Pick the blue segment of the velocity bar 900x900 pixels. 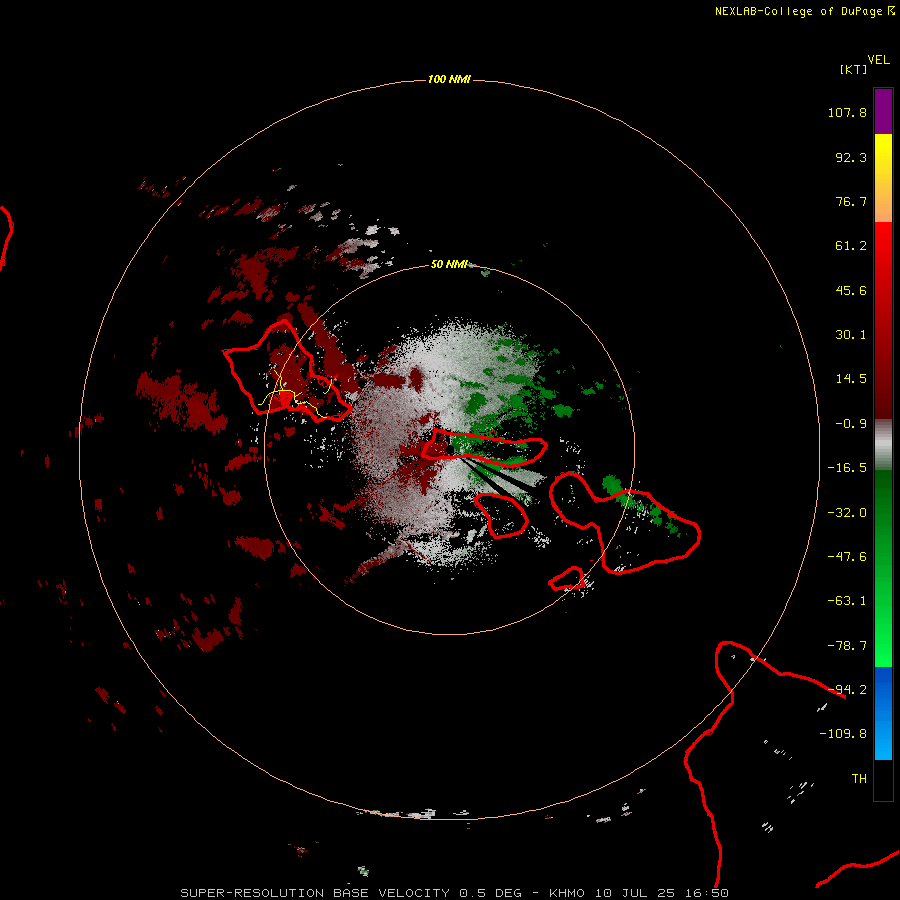pos(883,713)
